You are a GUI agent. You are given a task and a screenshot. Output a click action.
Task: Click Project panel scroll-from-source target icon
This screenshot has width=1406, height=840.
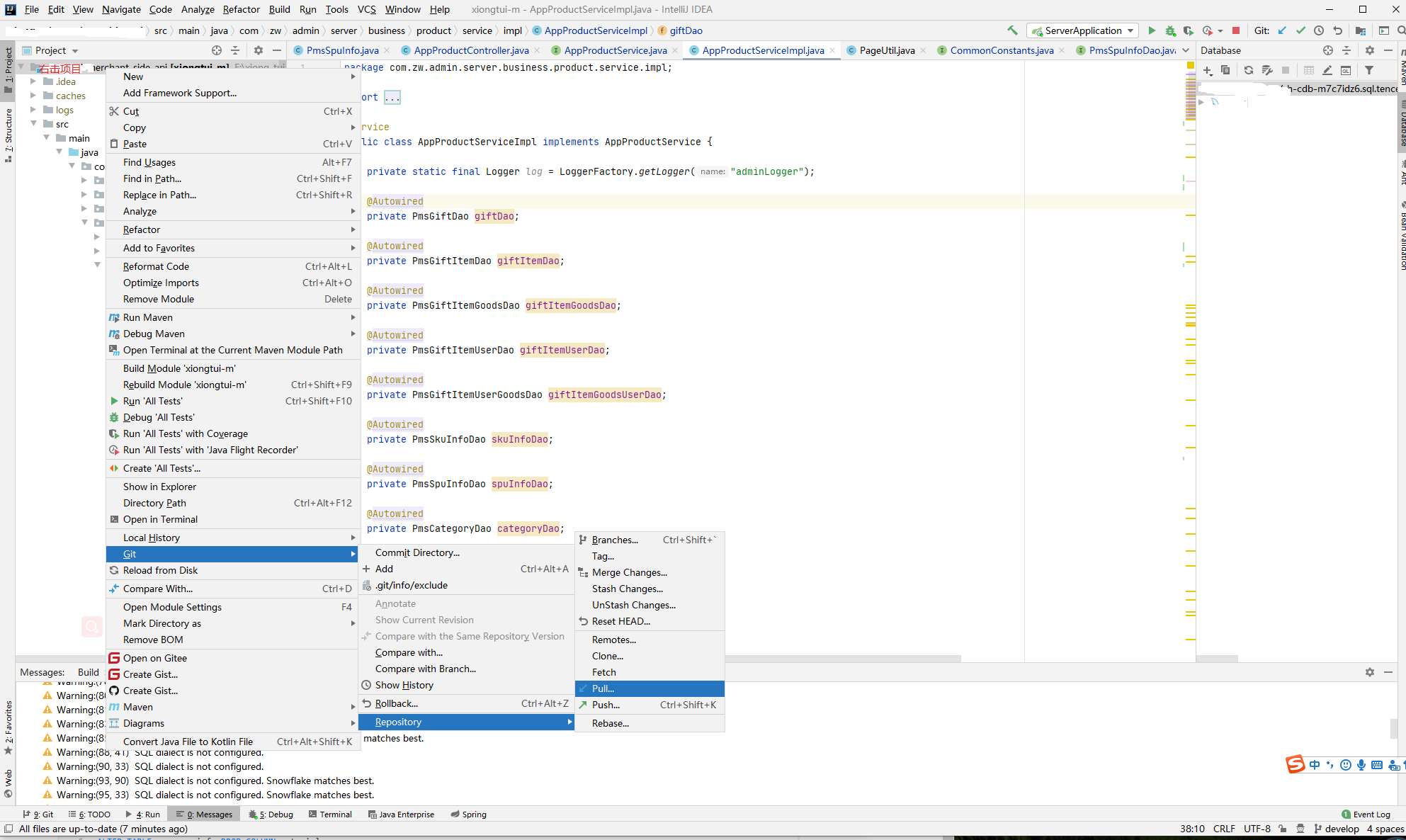217,50
